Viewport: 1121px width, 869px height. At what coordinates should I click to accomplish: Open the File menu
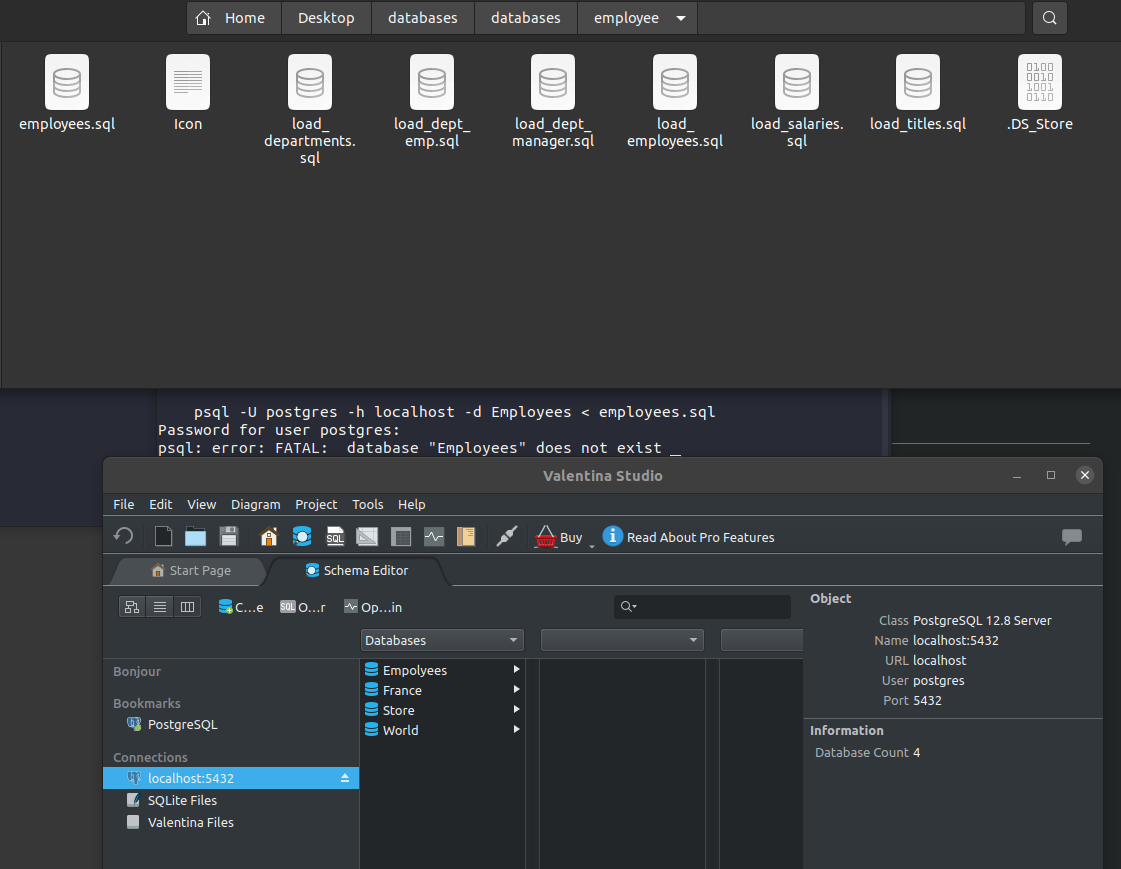point(124,505)
